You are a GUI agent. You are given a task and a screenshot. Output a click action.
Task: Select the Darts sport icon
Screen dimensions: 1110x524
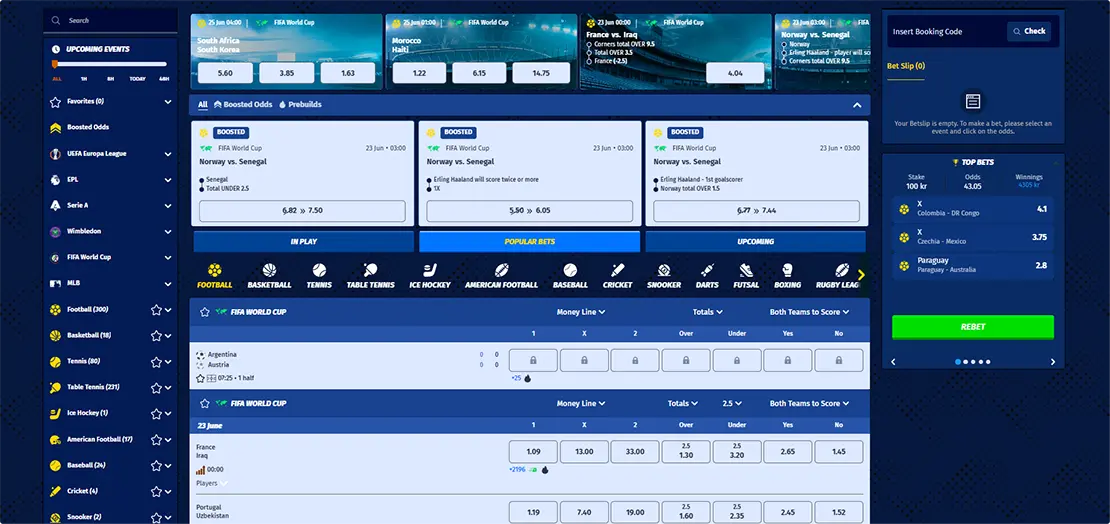pyautogui.click(x=706, y=270)
